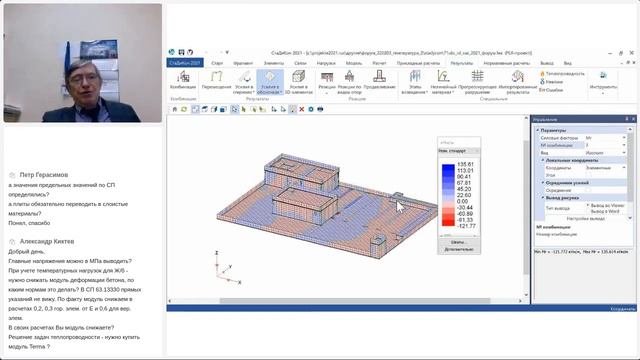
Task: Collapse the Параметры section
Action: point(538,130)
